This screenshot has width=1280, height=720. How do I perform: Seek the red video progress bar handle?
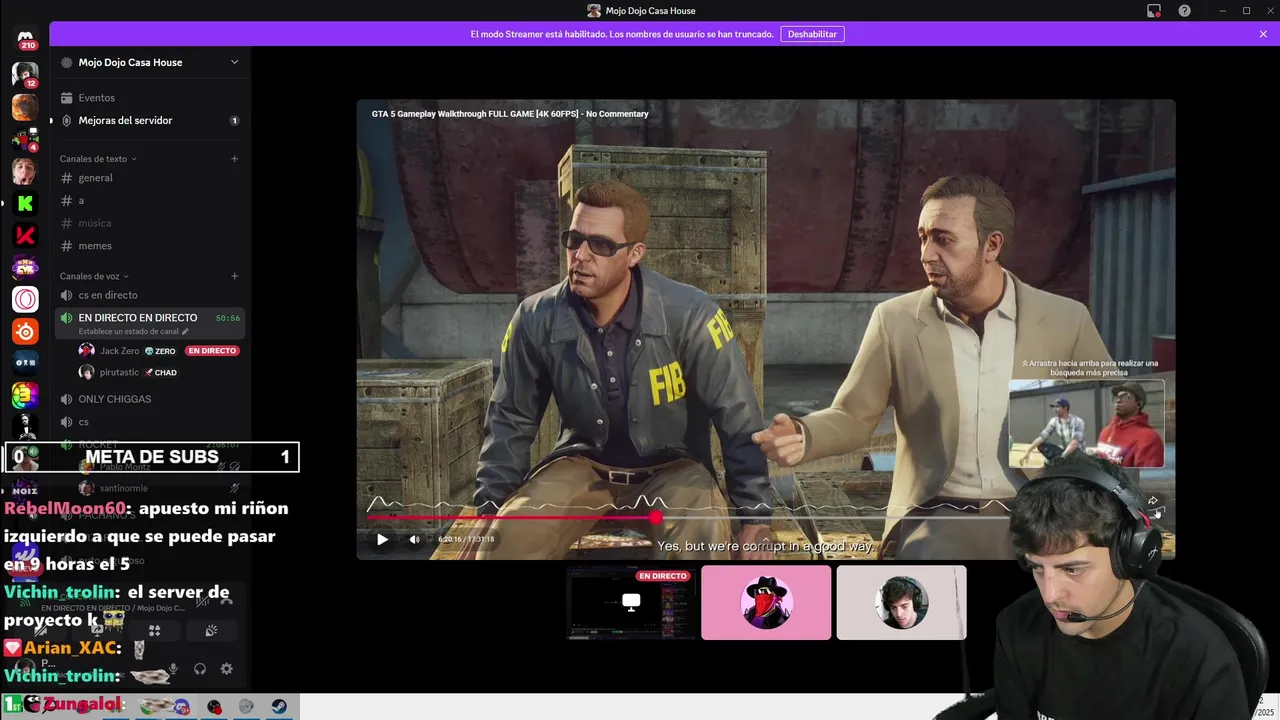[656, 517]
